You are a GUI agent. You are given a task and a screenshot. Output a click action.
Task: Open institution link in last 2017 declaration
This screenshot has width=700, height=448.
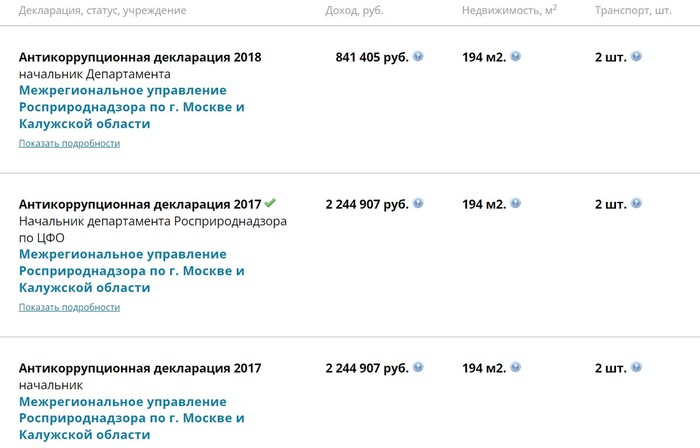click(132, 418)
